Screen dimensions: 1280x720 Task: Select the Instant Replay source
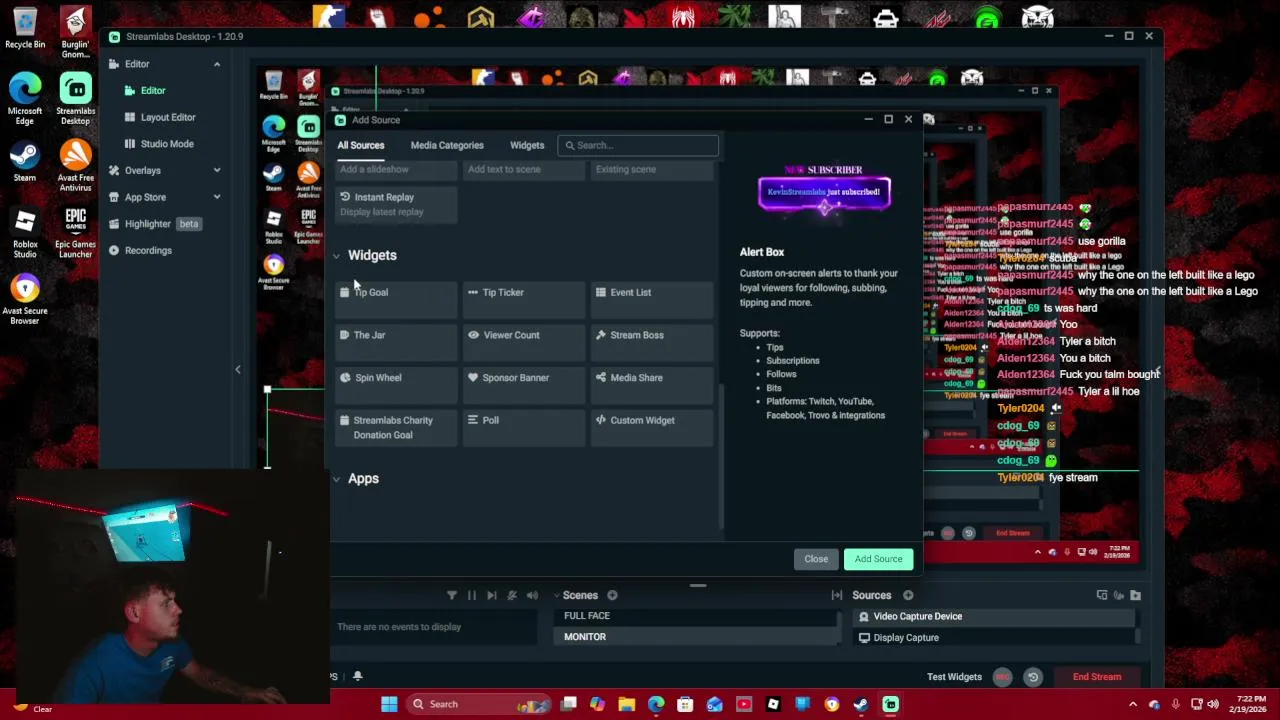pos(395,204)
